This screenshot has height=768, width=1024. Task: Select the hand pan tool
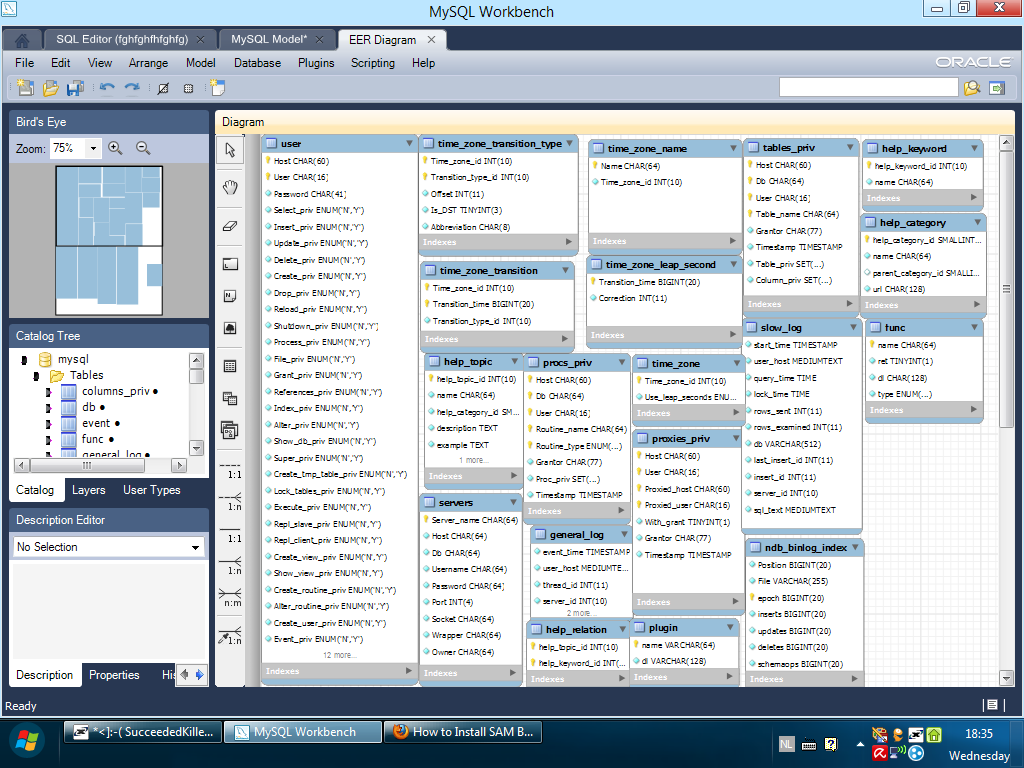tap(230, 188)
